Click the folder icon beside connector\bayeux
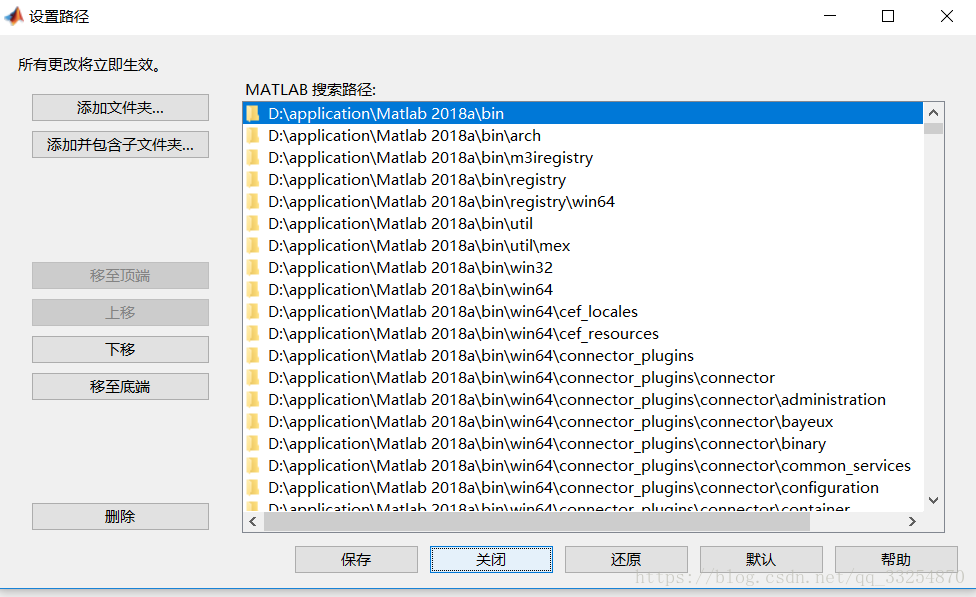976x597 pixels. (x=253, y=421)
